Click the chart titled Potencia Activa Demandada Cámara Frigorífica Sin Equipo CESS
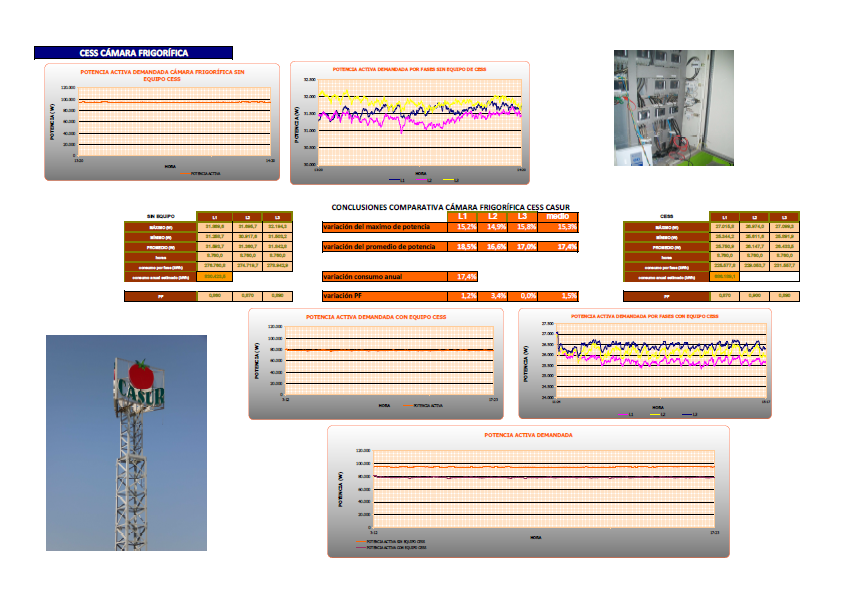 [x=161, y=121]
